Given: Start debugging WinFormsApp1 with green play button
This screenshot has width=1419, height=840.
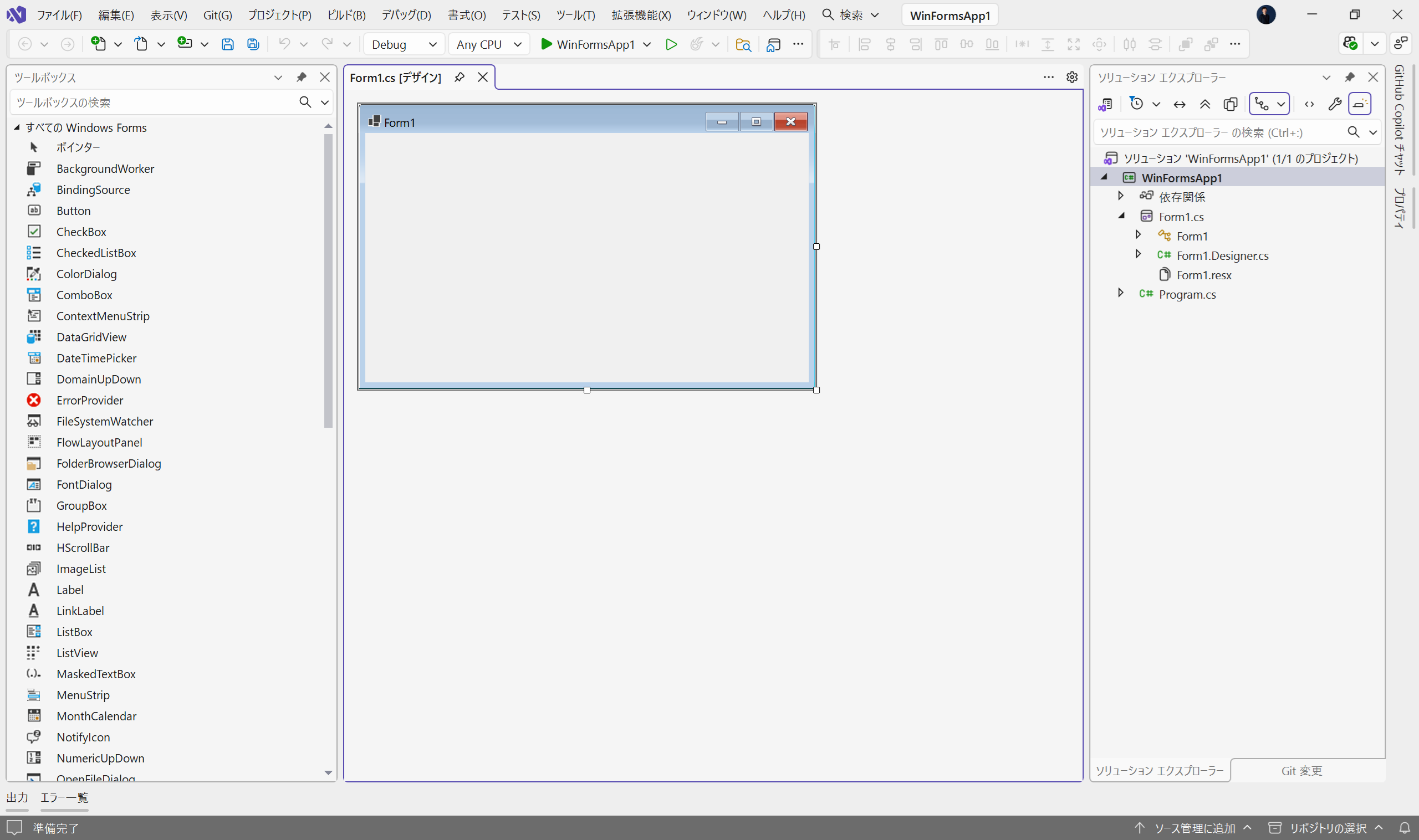Looking at the screenshot, I should point(587,44).
